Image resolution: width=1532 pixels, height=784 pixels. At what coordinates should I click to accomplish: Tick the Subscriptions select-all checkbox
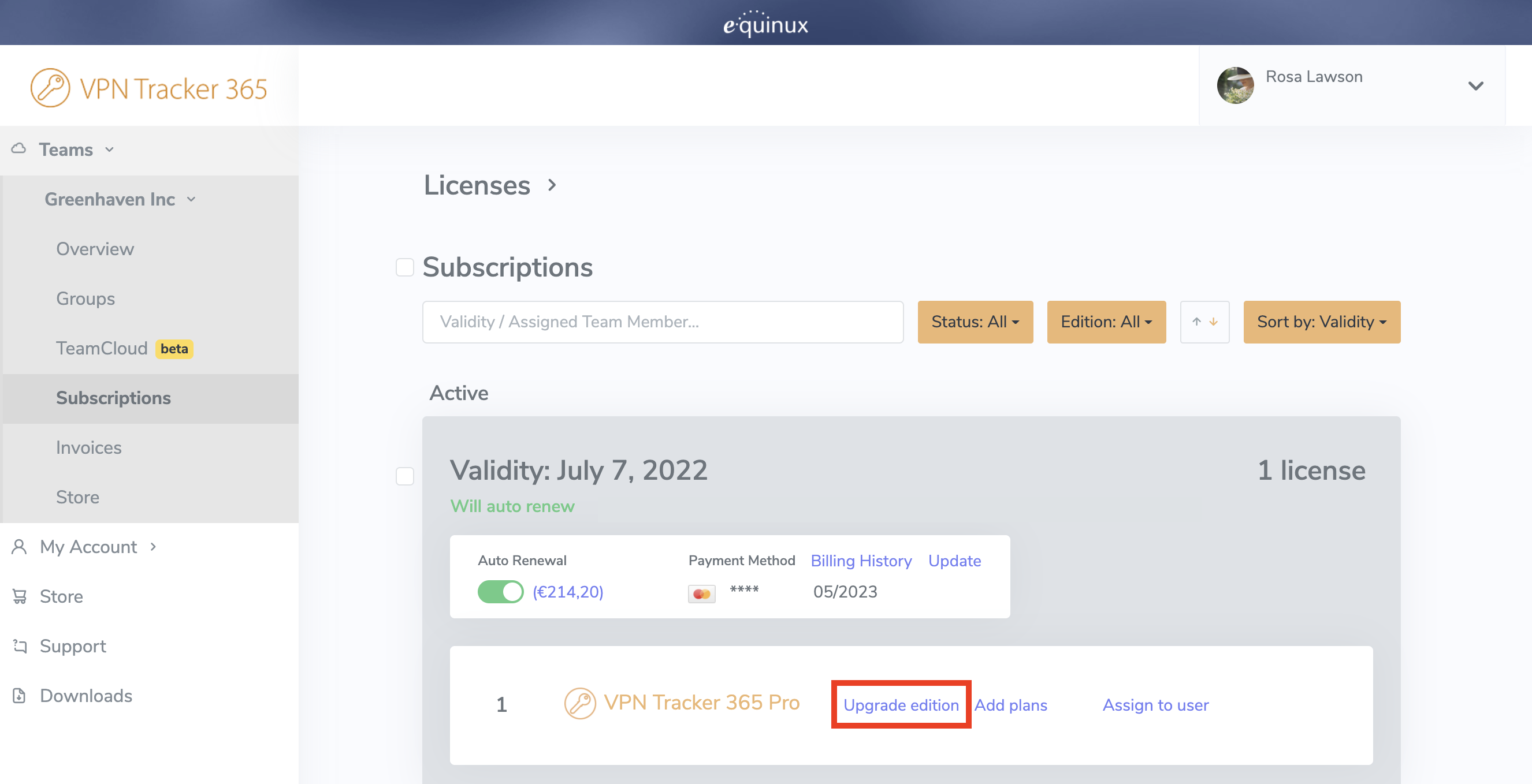pos(405,267)
